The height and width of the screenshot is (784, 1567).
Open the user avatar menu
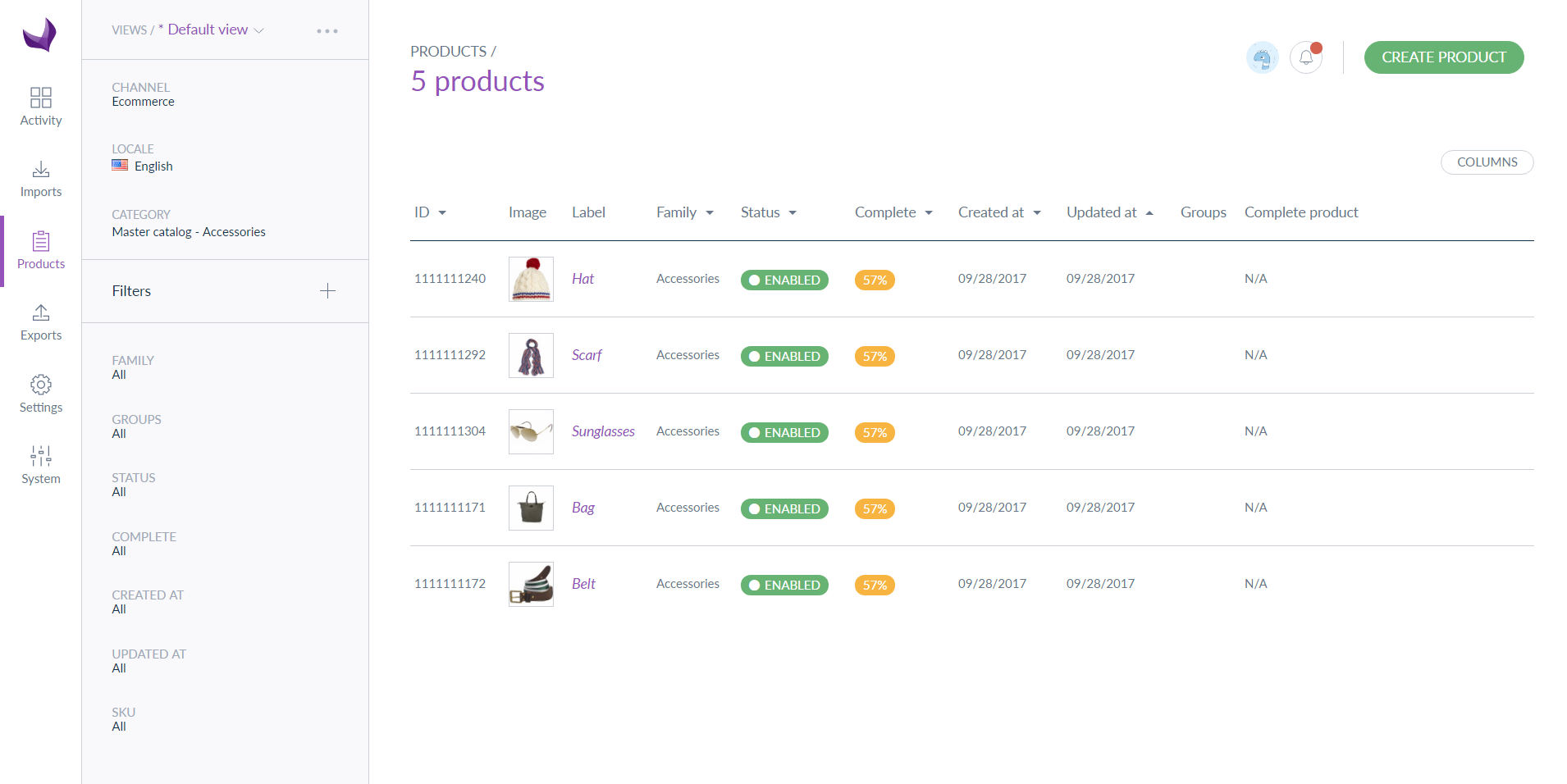click(x=1262, y=57)
